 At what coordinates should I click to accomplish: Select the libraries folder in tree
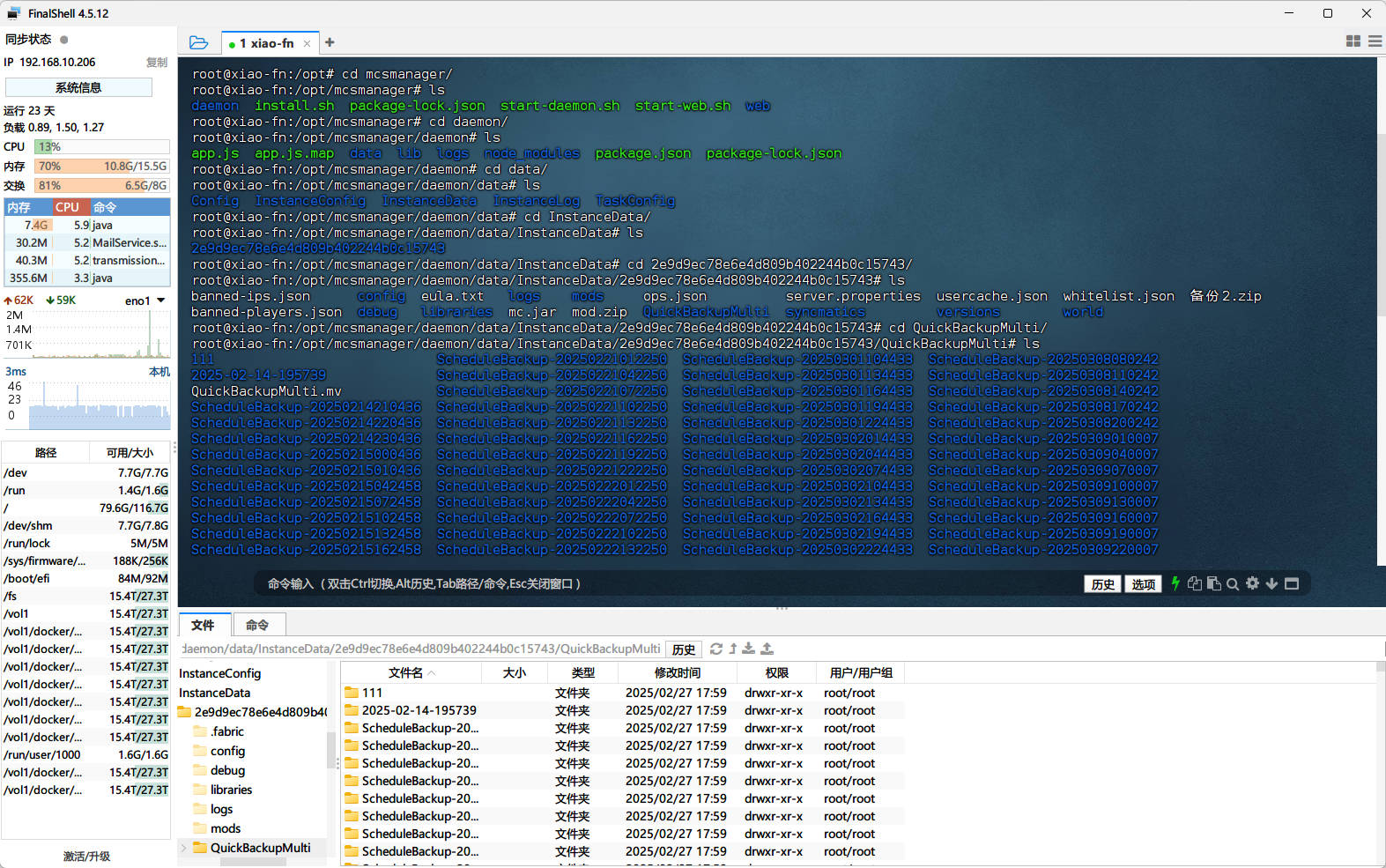pyautogui.click(x=223, y=790)
